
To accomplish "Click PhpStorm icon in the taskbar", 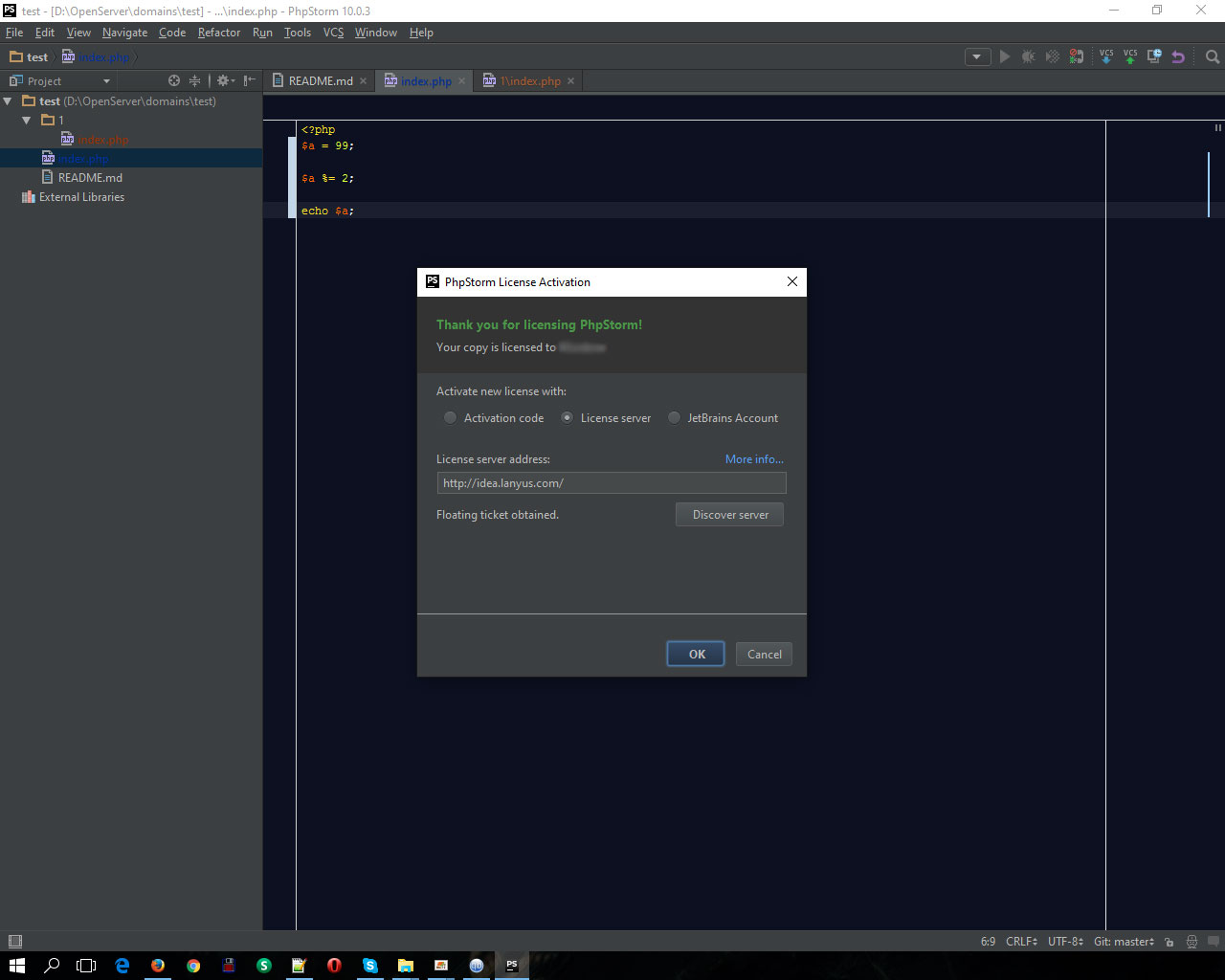I will tap(512, 966).
